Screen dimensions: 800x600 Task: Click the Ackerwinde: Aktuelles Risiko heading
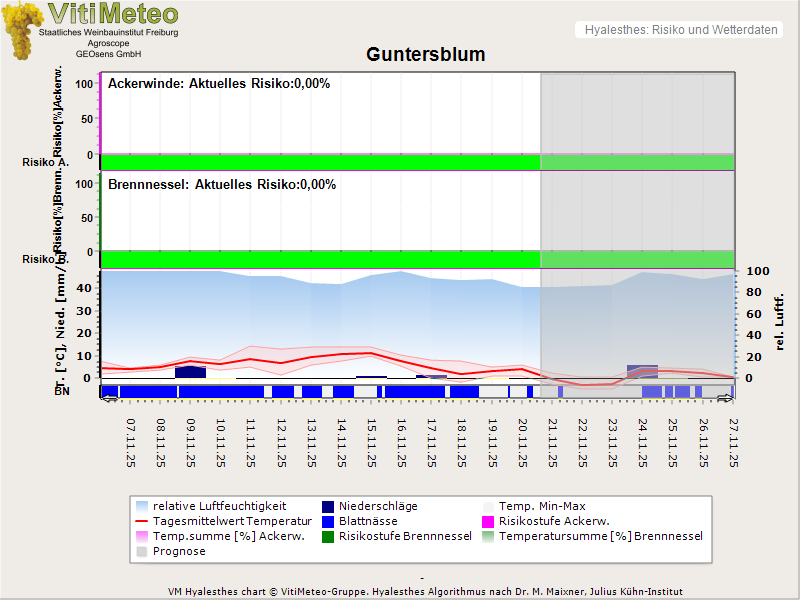tap(219, 84)
